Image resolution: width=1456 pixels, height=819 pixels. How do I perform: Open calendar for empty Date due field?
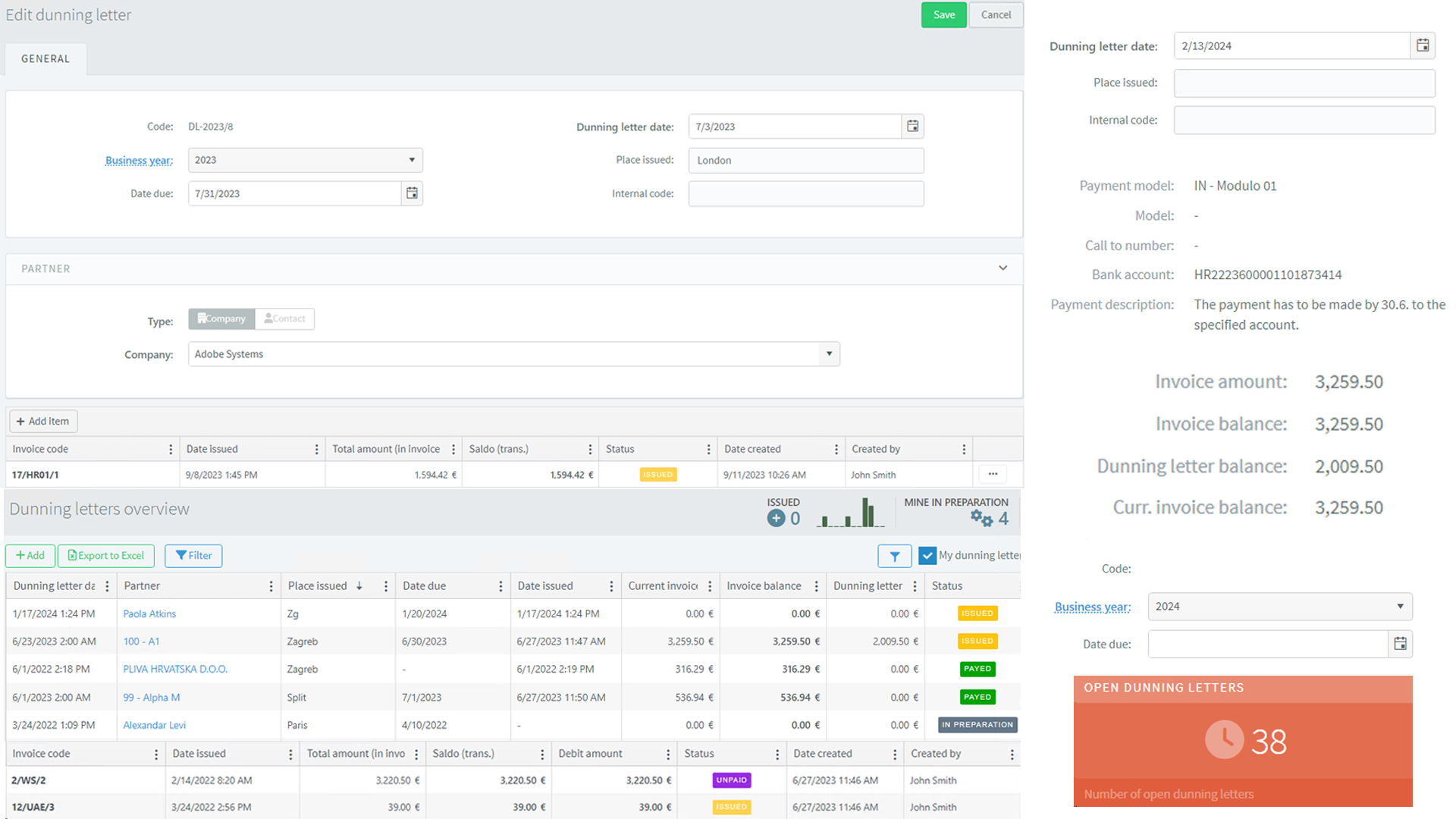tap(1400, 644)
